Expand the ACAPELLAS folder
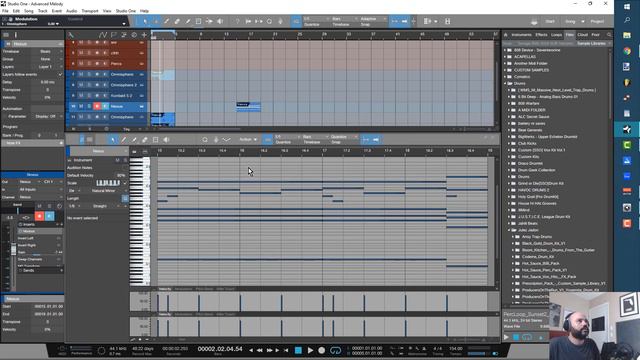 click(505, 57)
